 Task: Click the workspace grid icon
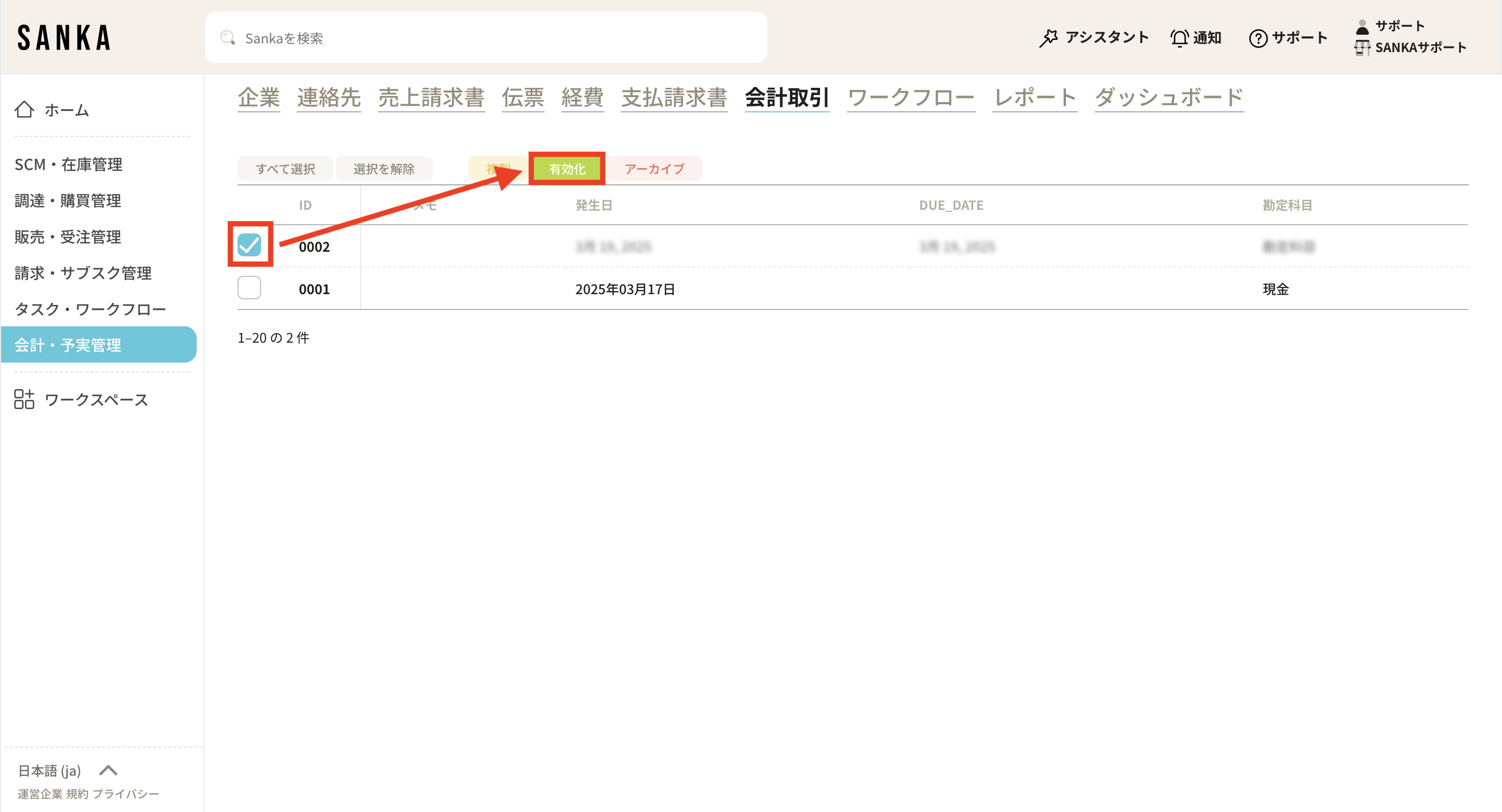[x=24, y=399]
